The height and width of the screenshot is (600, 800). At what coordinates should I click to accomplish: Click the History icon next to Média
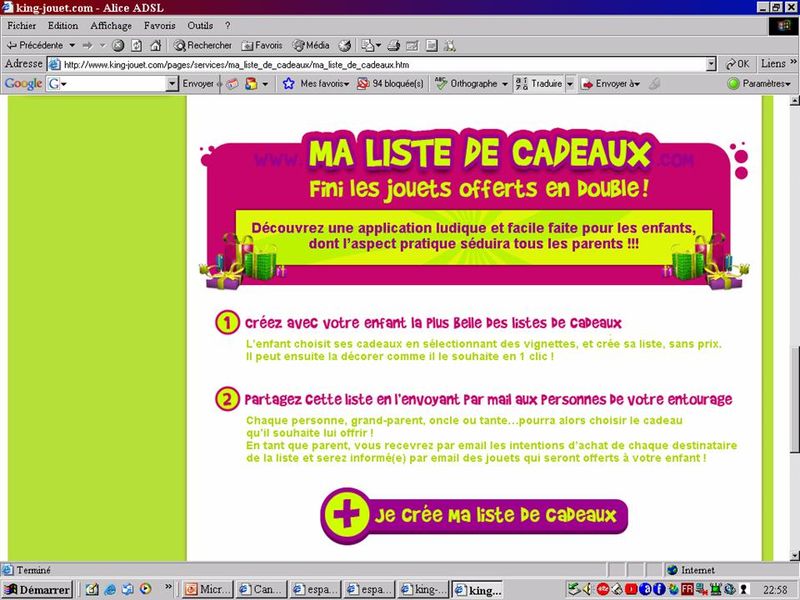click(x=345, y=45)
